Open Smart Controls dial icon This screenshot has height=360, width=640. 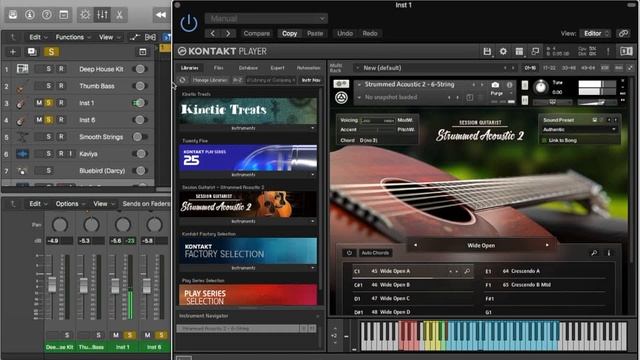85,15
